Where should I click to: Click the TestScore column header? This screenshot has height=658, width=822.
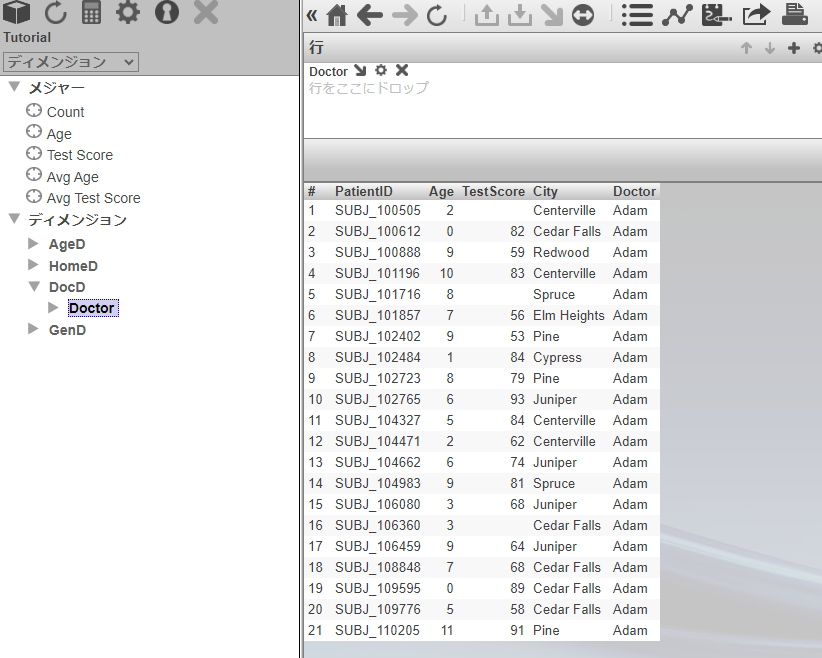click(x=493, y=191)
